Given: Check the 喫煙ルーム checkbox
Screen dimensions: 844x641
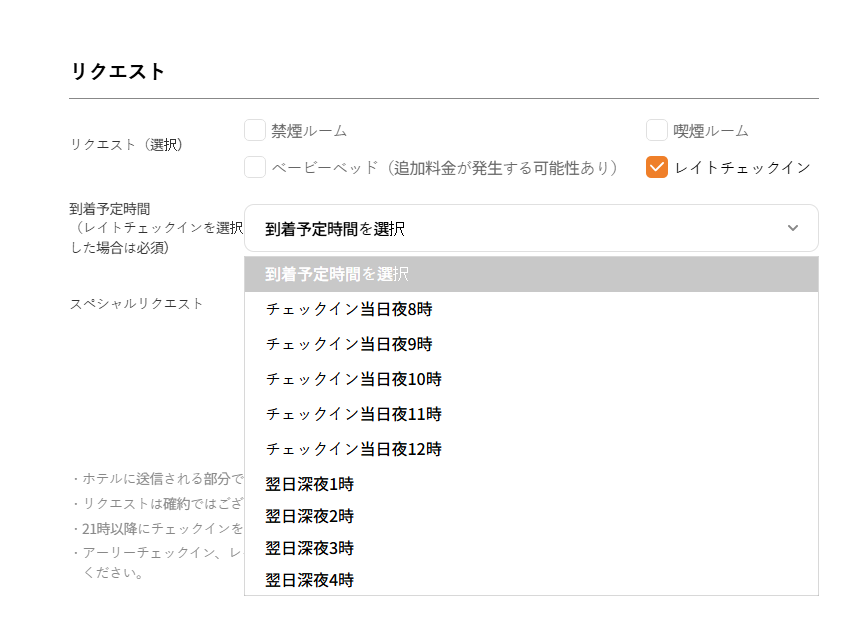Looking at the screenshot, I should (x=657, y=131).
